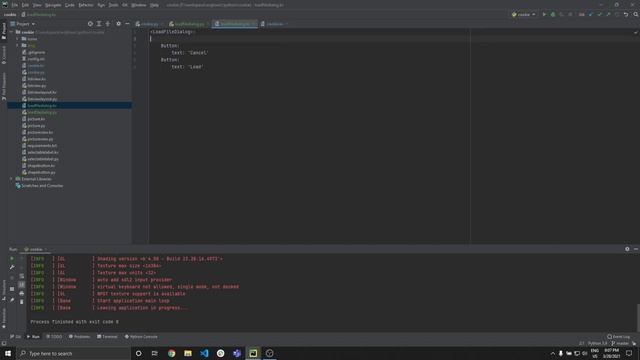
Task: Click the Debug bug icon in top toolbar
Action: click(553, 14)
